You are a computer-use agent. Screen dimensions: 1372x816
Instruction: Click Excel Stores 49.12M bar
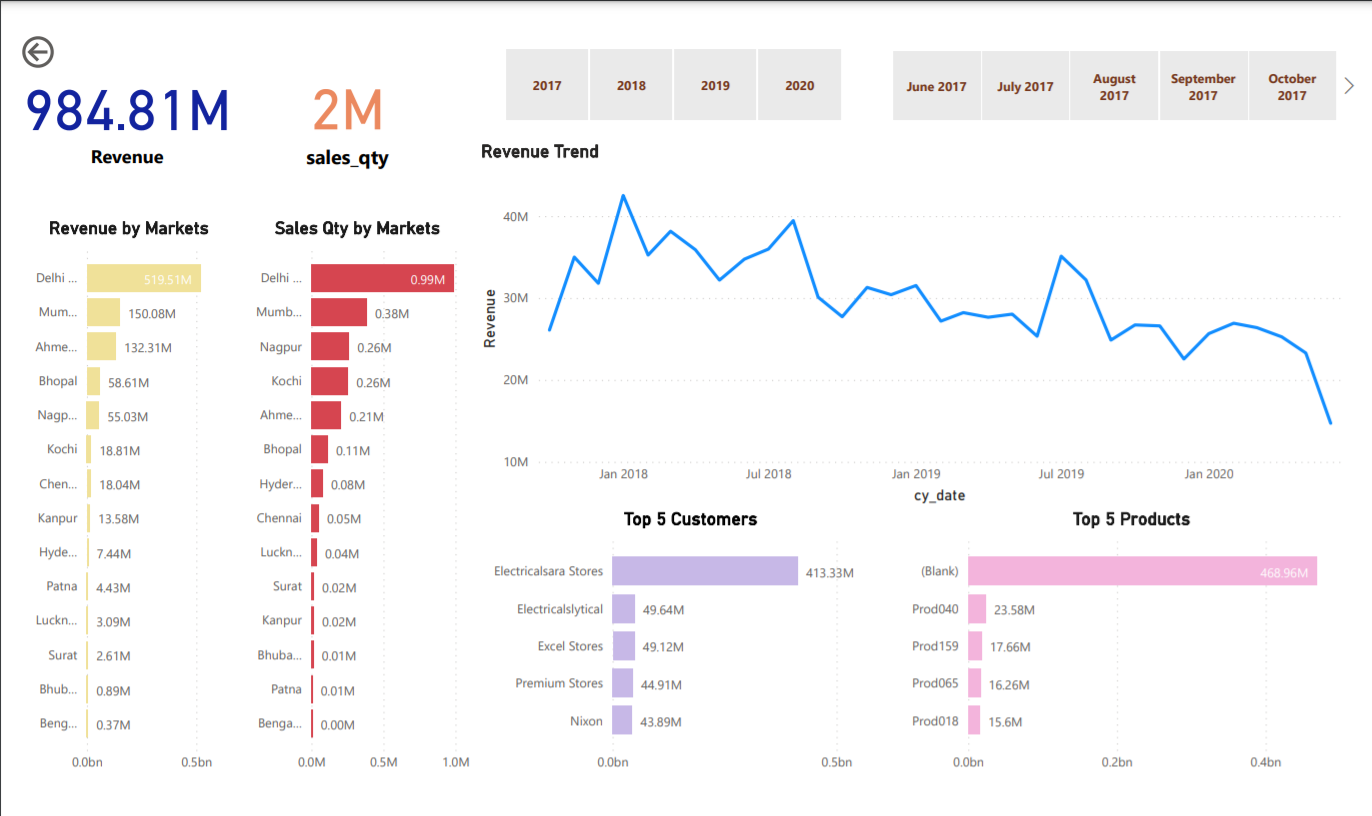pyautogui.click(x=623, y=646)
